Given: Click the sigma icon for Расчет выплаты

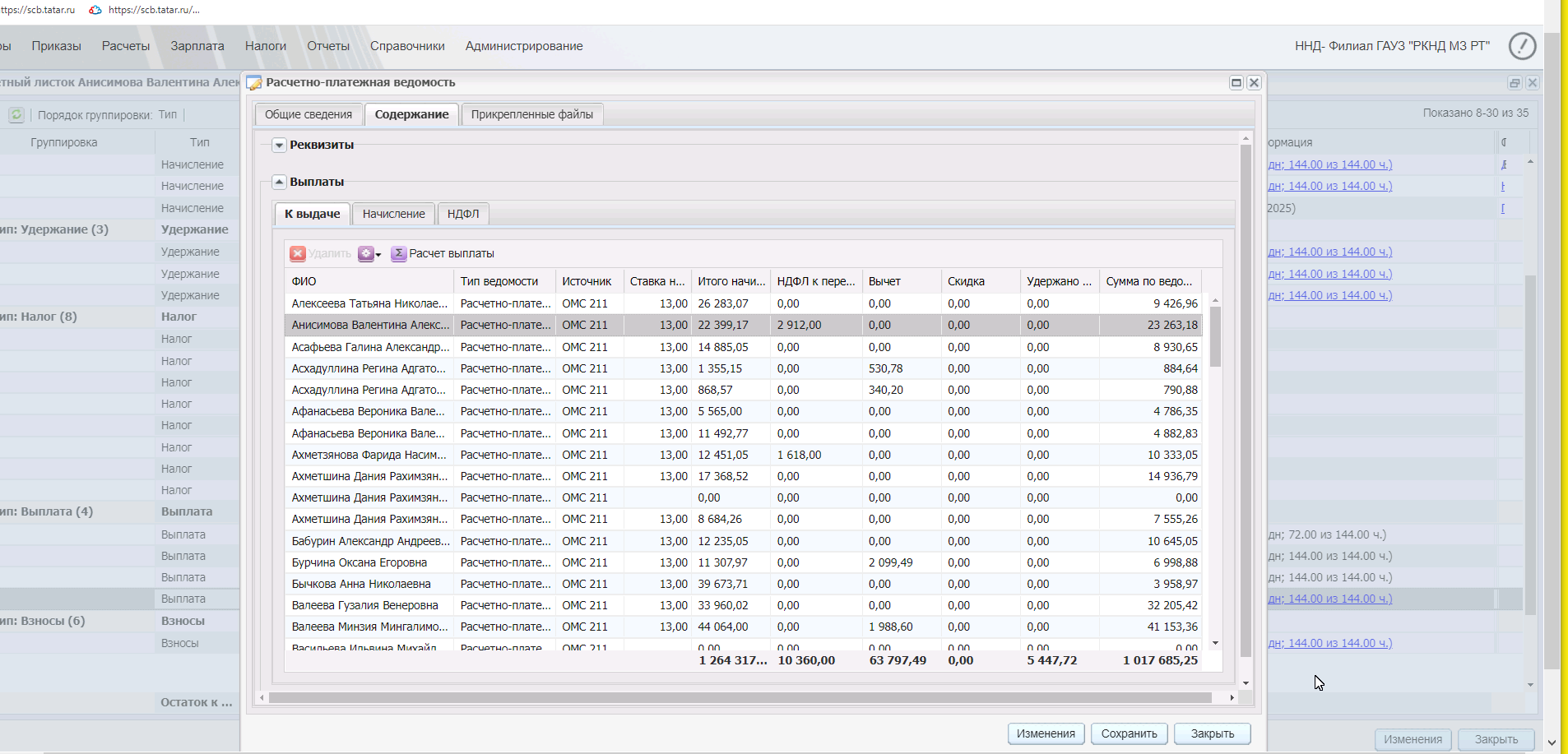Looking at the screenshot, I should (x=398, y=254).
